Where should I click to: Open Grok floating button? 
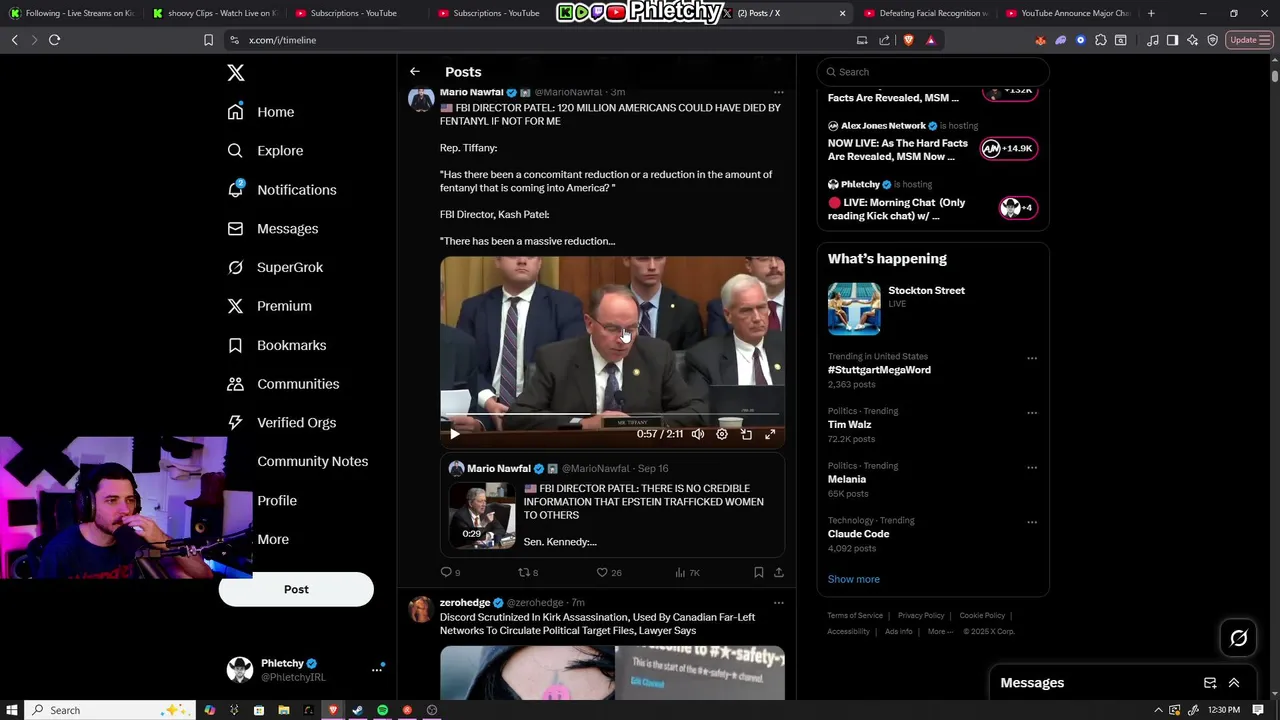click(x=1238, y=638)
